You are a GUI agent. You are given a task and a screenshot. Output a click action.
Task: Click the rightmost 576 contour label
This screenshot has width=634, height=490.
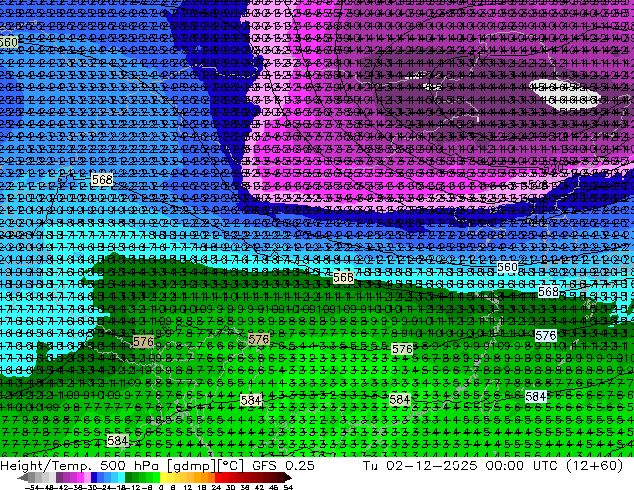click(545, 335)
